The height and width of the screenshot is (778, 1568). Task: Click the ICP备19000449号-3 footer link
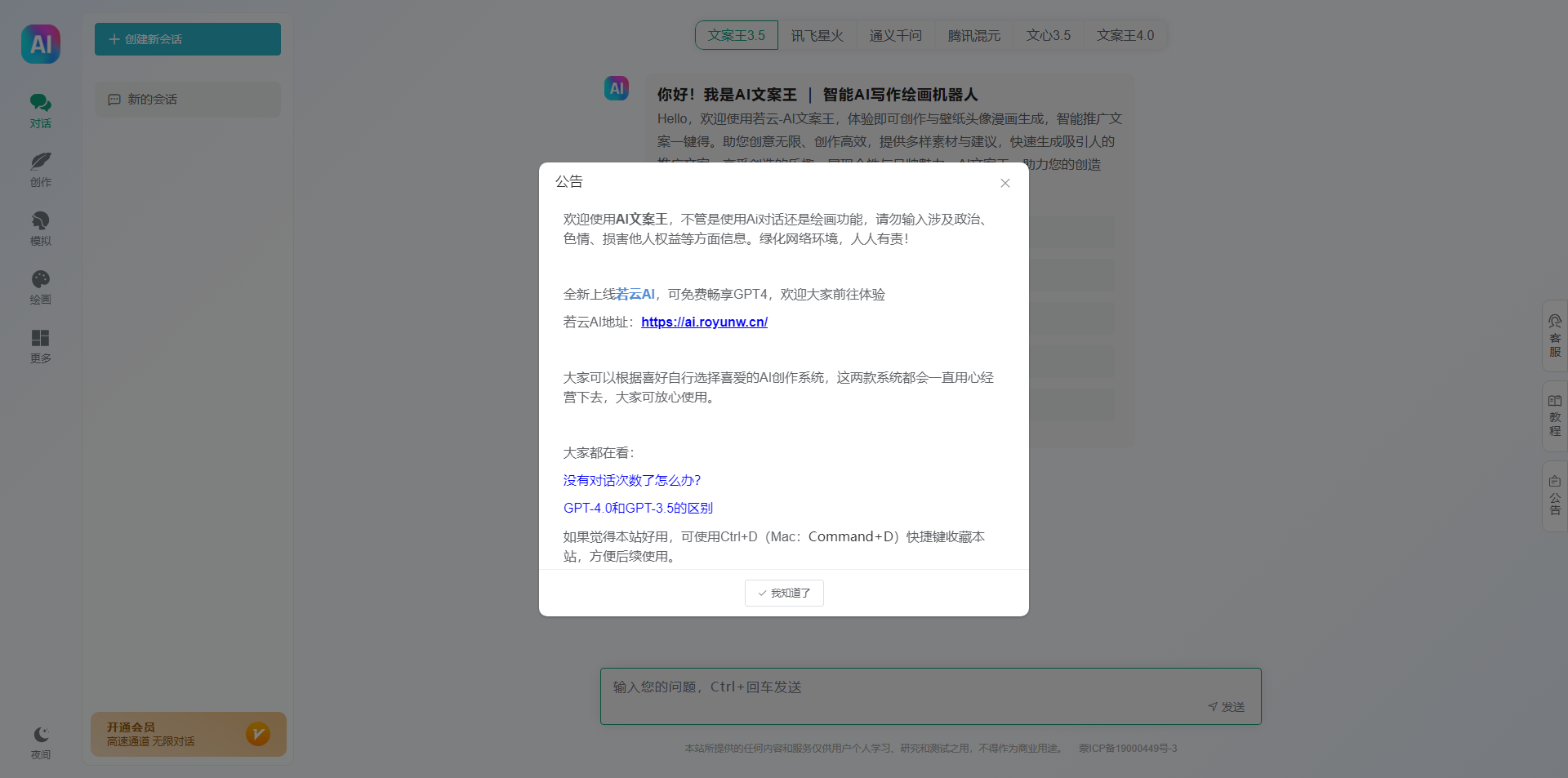coord(1128,748)
